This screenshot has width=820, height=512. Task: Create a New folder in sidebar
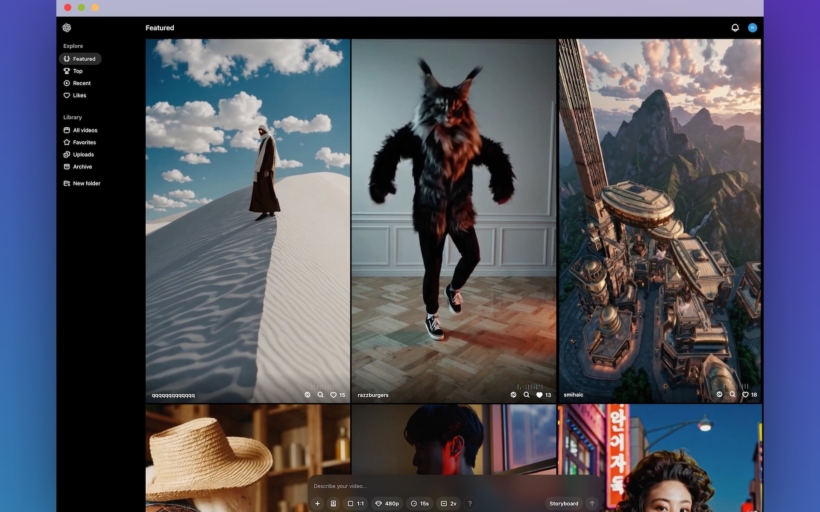pyautogui.click(x=86, y=183)
